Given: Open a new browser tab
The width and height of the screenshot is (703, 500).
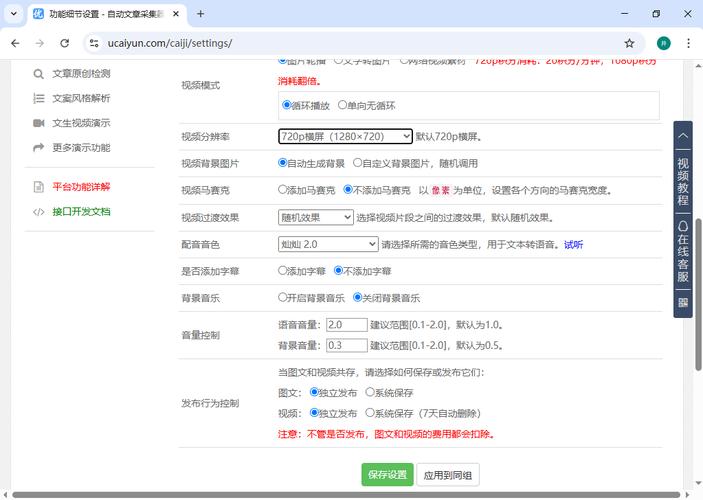Looking at the screenshot, I should click(x=200, y=14).
